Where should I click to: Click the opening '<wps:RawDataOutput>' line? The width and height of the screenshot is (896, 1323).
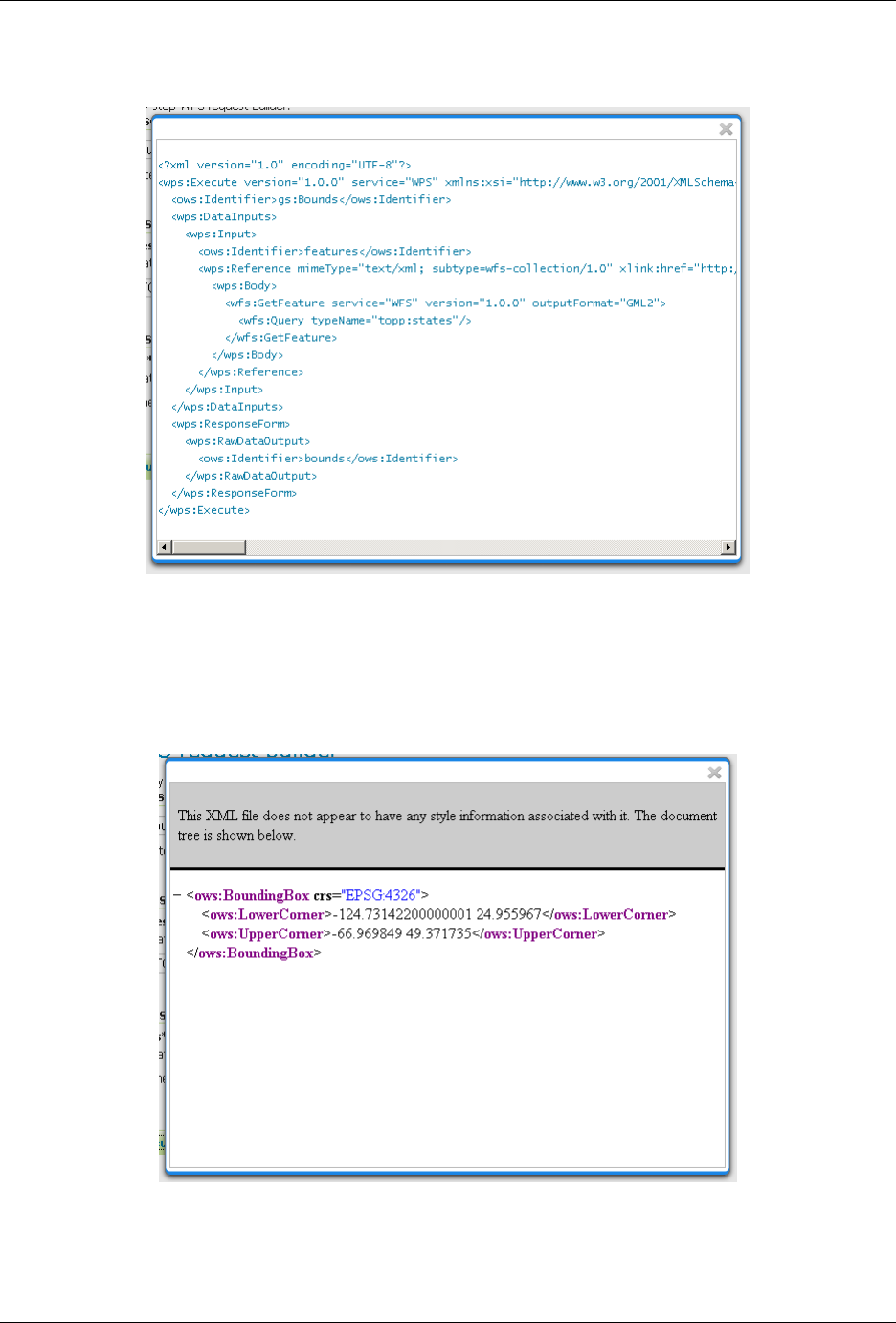(247, 440)
